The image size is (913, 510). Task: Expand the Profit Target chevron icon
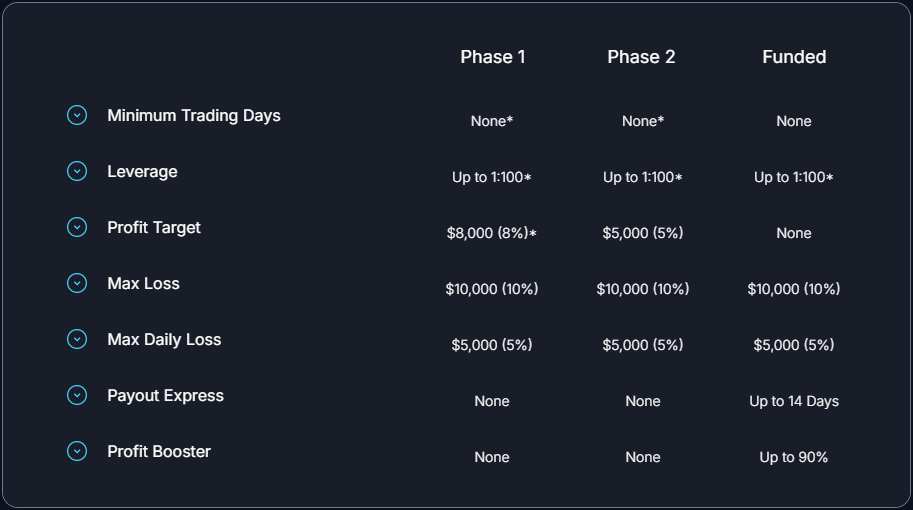pos(77,227)
